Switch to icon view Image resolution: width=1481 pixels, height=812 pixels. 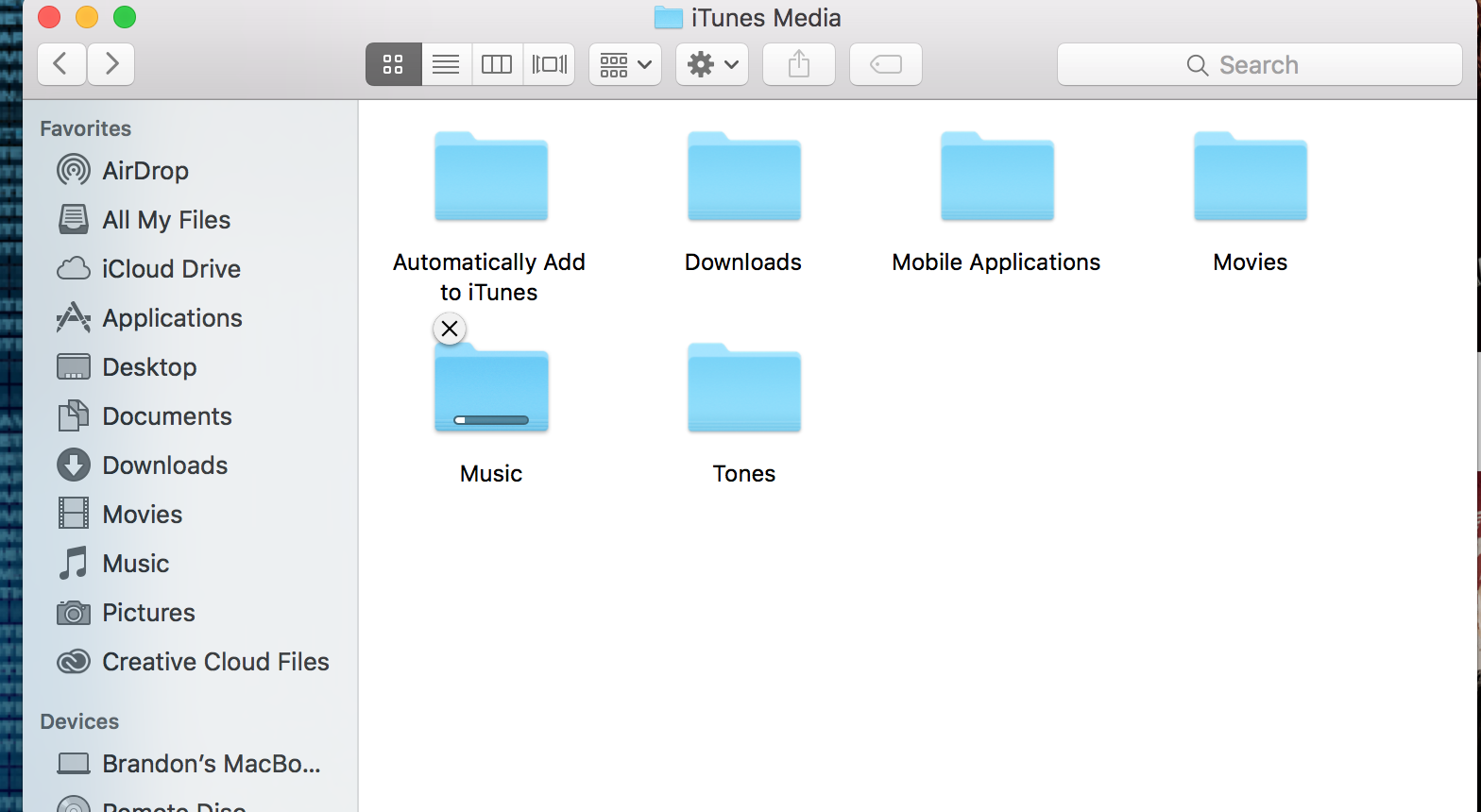tap(393, 64)
